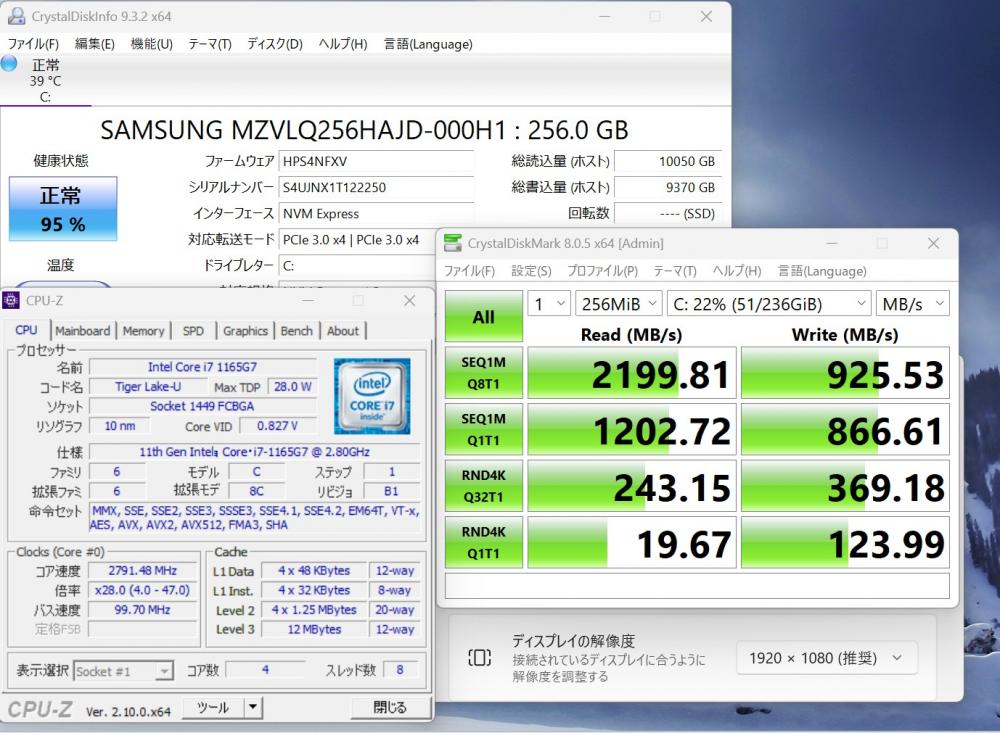This screenshot has width=1000, height=733.
Task: Click the serial number field S4UJNX1T122250
Action: coord(376,188)
